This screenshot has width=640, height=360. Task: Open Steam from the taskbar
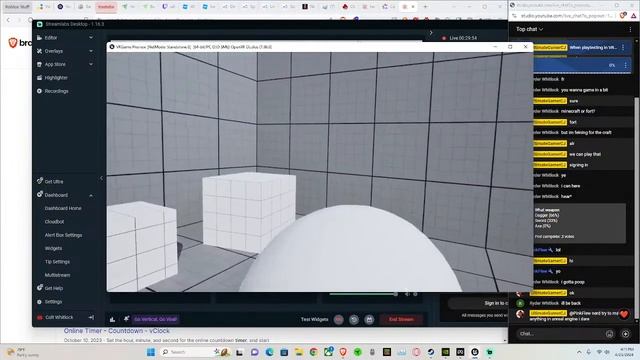[x=431, y=352]
